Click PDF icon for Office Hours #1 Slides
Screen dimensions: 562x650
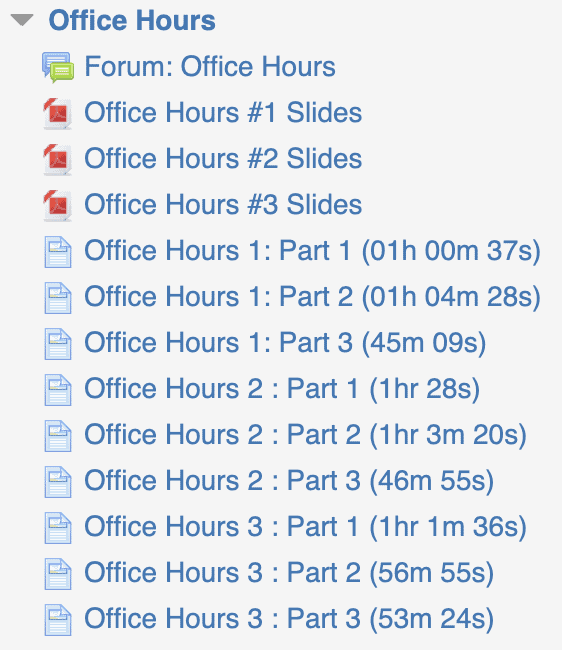(x=58, y=114)
